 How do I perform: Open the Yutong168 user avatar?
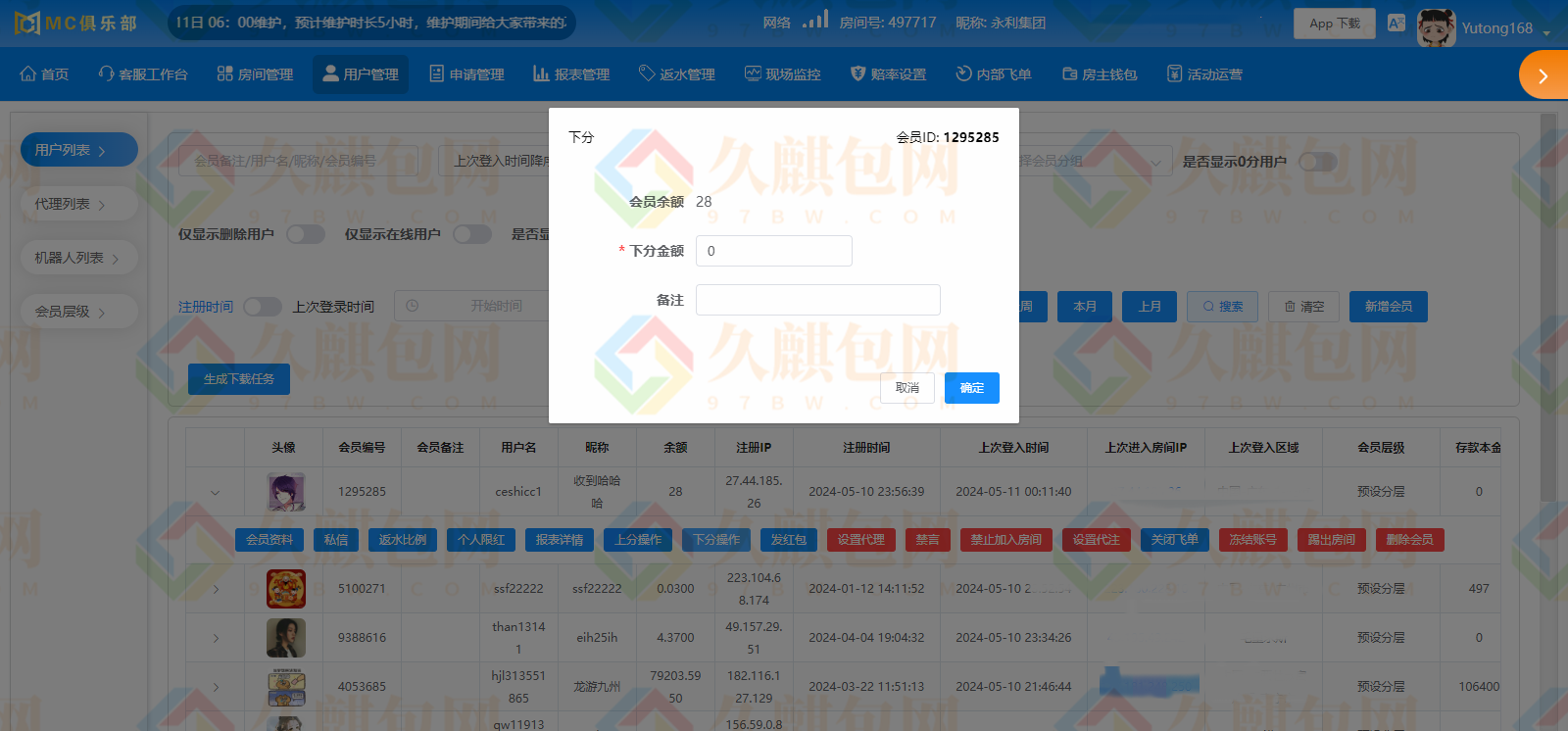coord(1436,27)
